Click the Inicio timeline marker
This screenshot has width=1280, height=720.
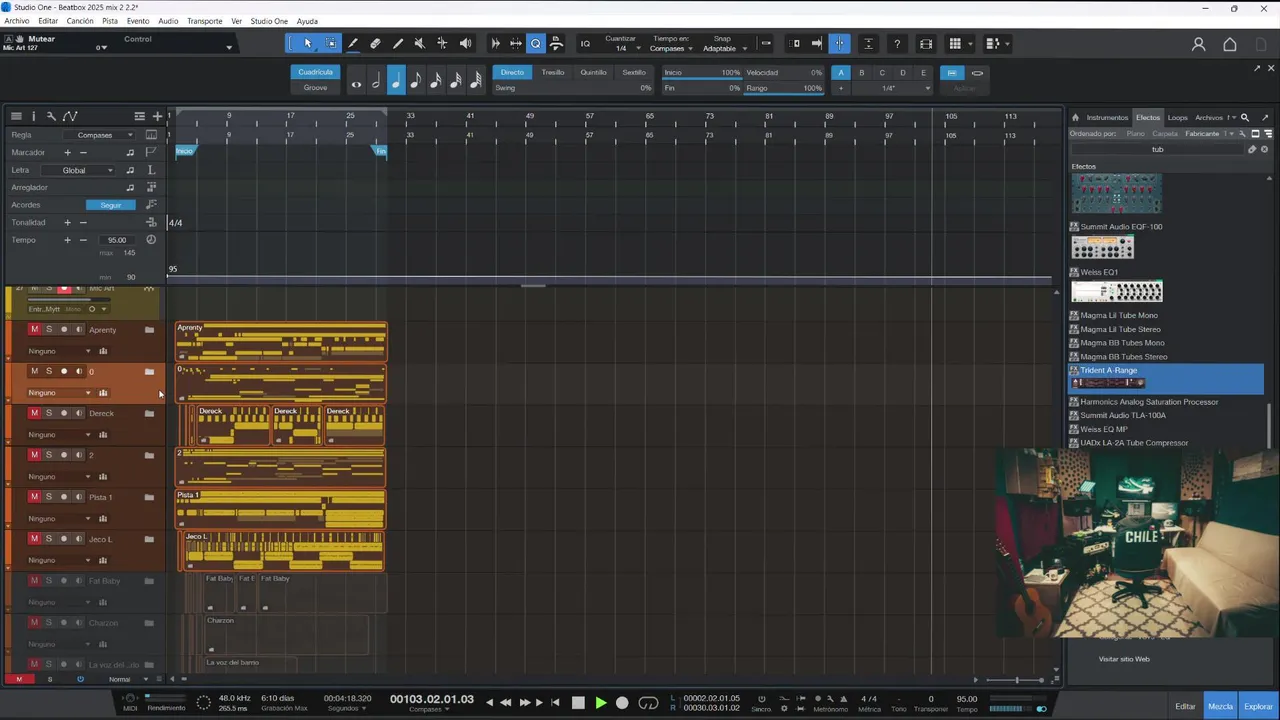pos(185,151)
